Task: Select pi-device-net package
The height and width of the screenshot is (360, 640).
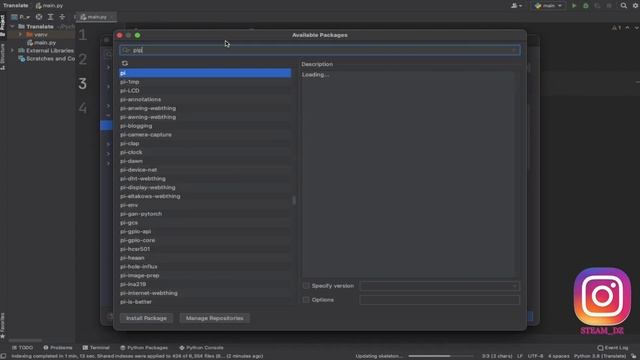Action: pyautogui.click(x=205, y=170)
